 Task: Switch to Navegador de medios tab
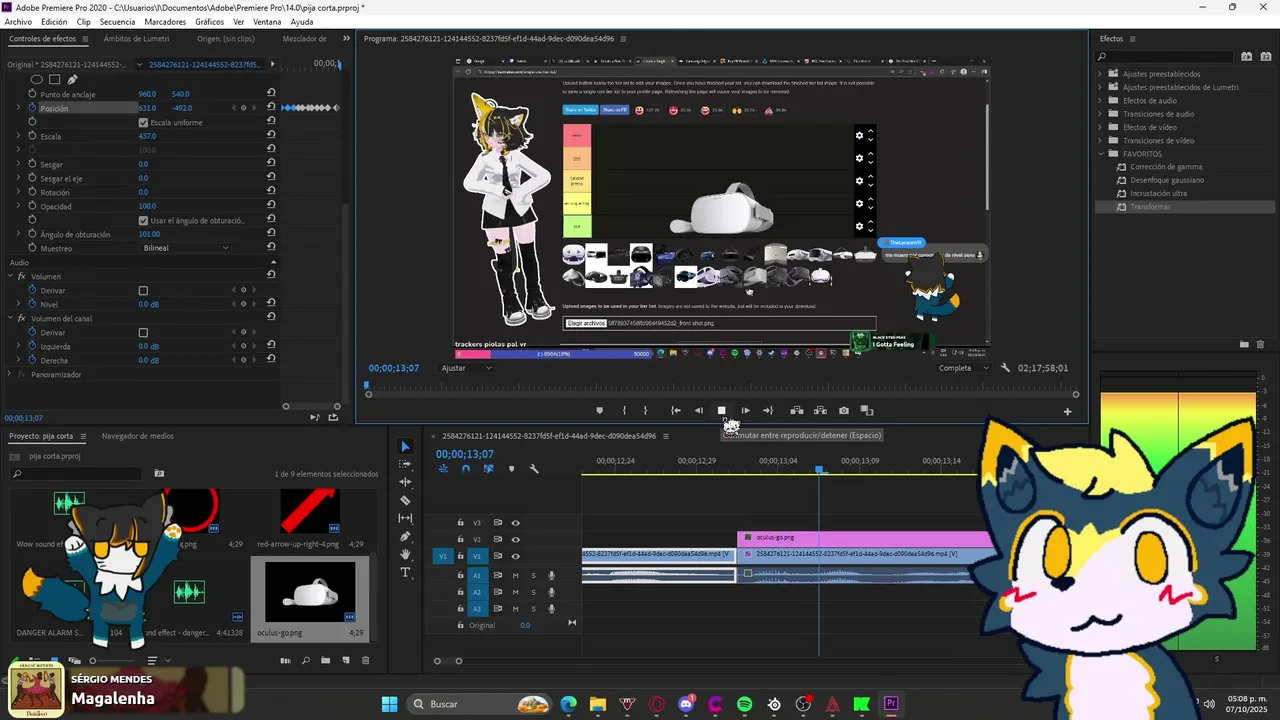click(138, 436)
